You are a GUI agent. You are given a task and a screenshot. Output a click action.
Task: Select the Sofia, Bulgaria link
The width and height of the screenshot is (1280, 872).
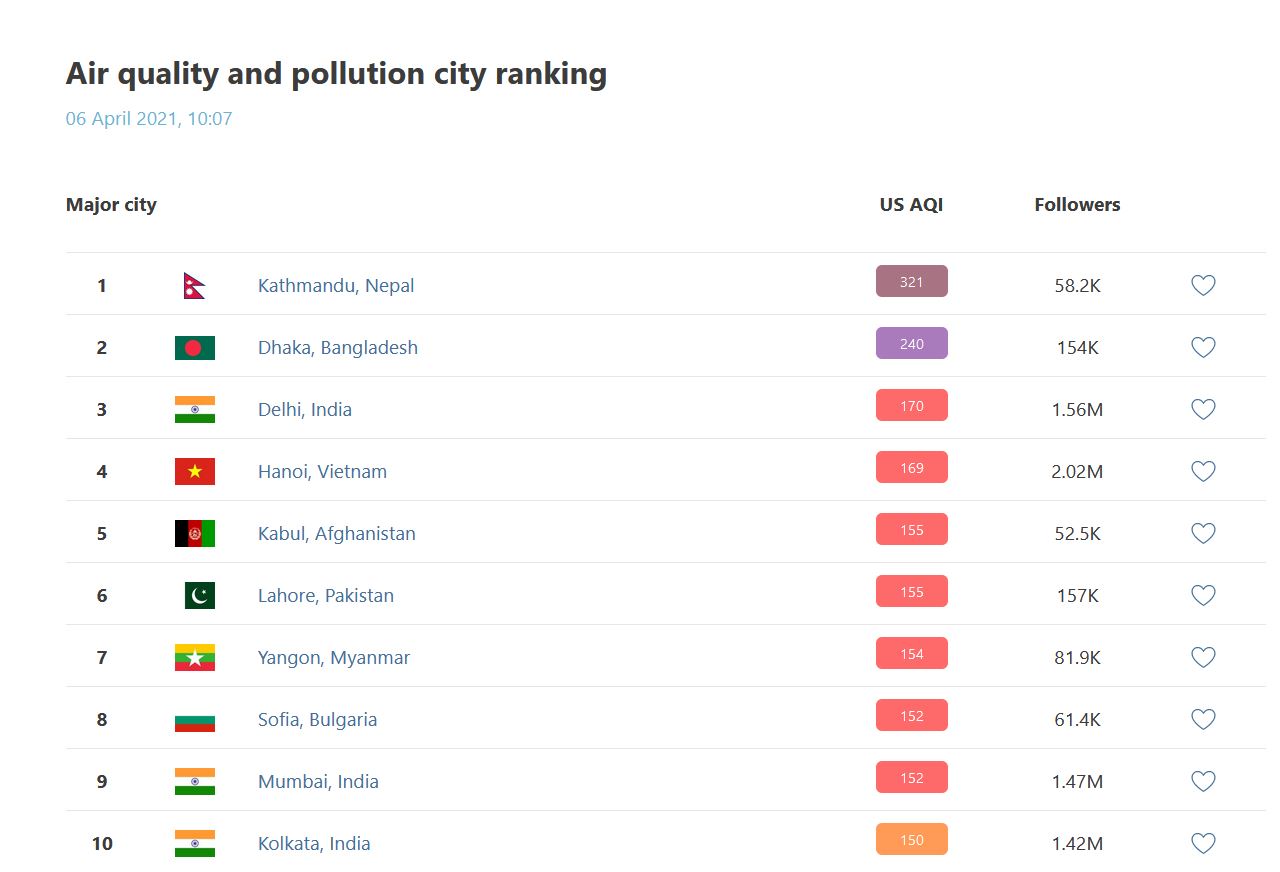point(318,720)
